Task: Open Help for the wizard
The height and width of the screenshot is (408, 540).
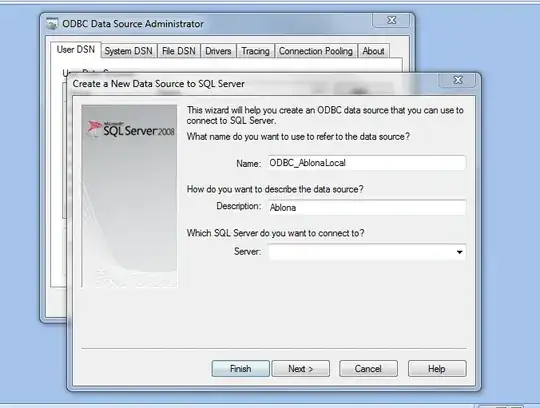Action: [437, 369]
